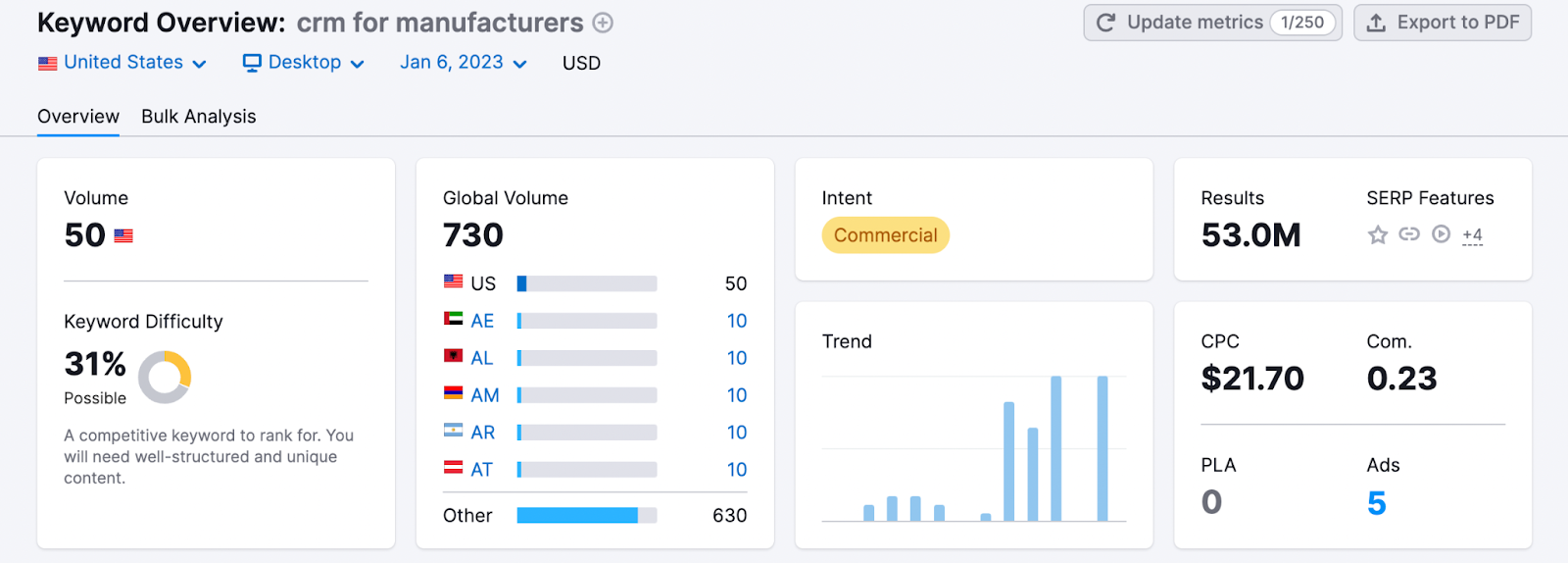Select the Overview tab
Image resolution: width=1568 pixels, height=563 pixels.
tap(78, 117)
